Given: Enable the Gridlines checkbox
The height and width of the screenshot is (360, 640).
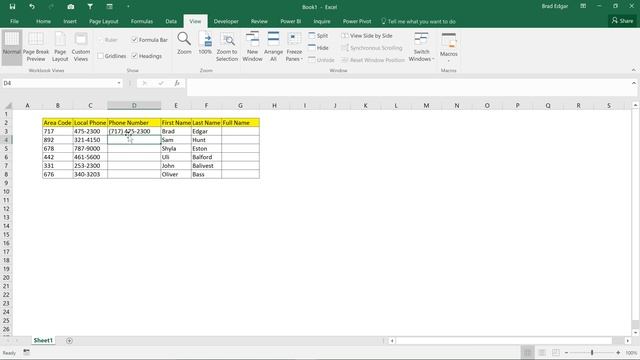Looking at the screenshot, I should [x=100, y=56].
